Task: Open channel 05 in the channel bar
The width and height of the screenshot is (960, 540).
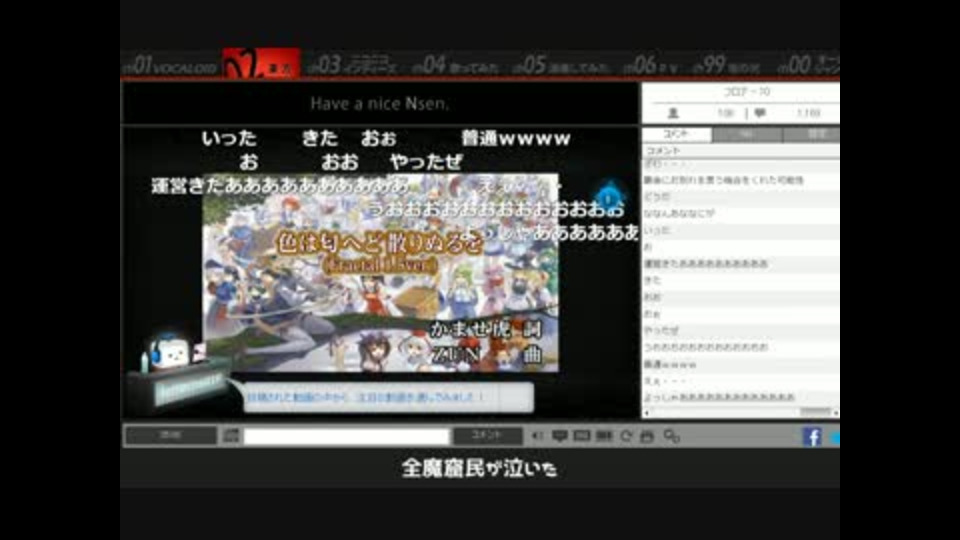Action: [x=562, y=65]
